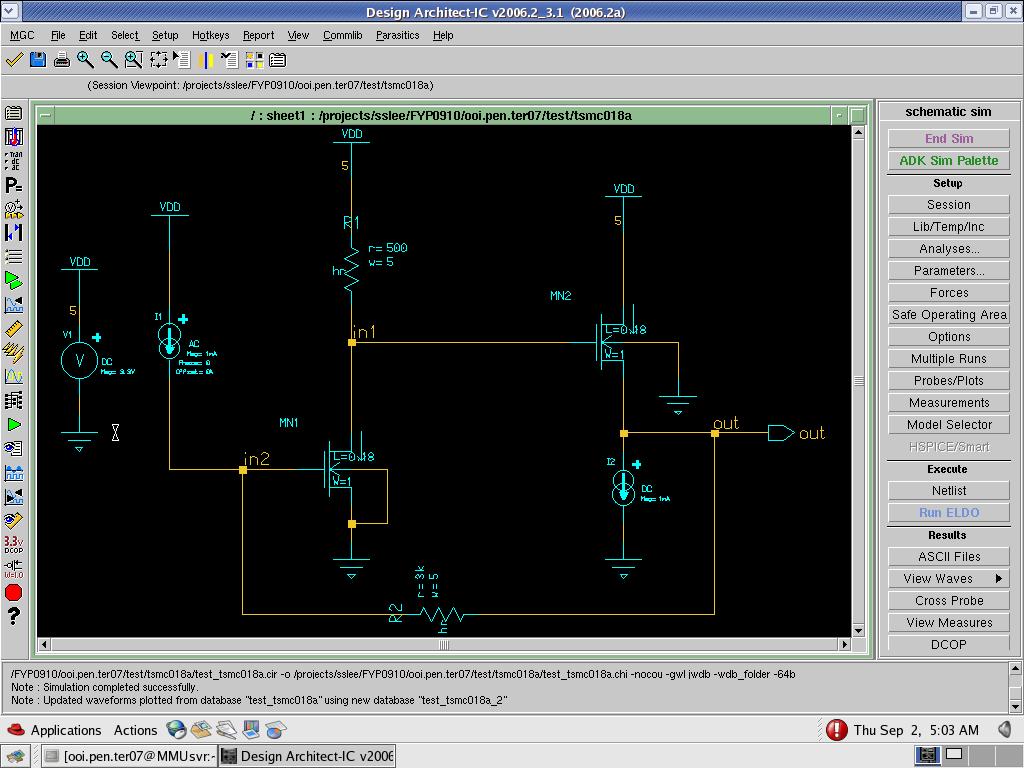Click the red stop octagon icon
This screenshot has width=1024, height=768.
pyautogui.click(x=14, y=593)
